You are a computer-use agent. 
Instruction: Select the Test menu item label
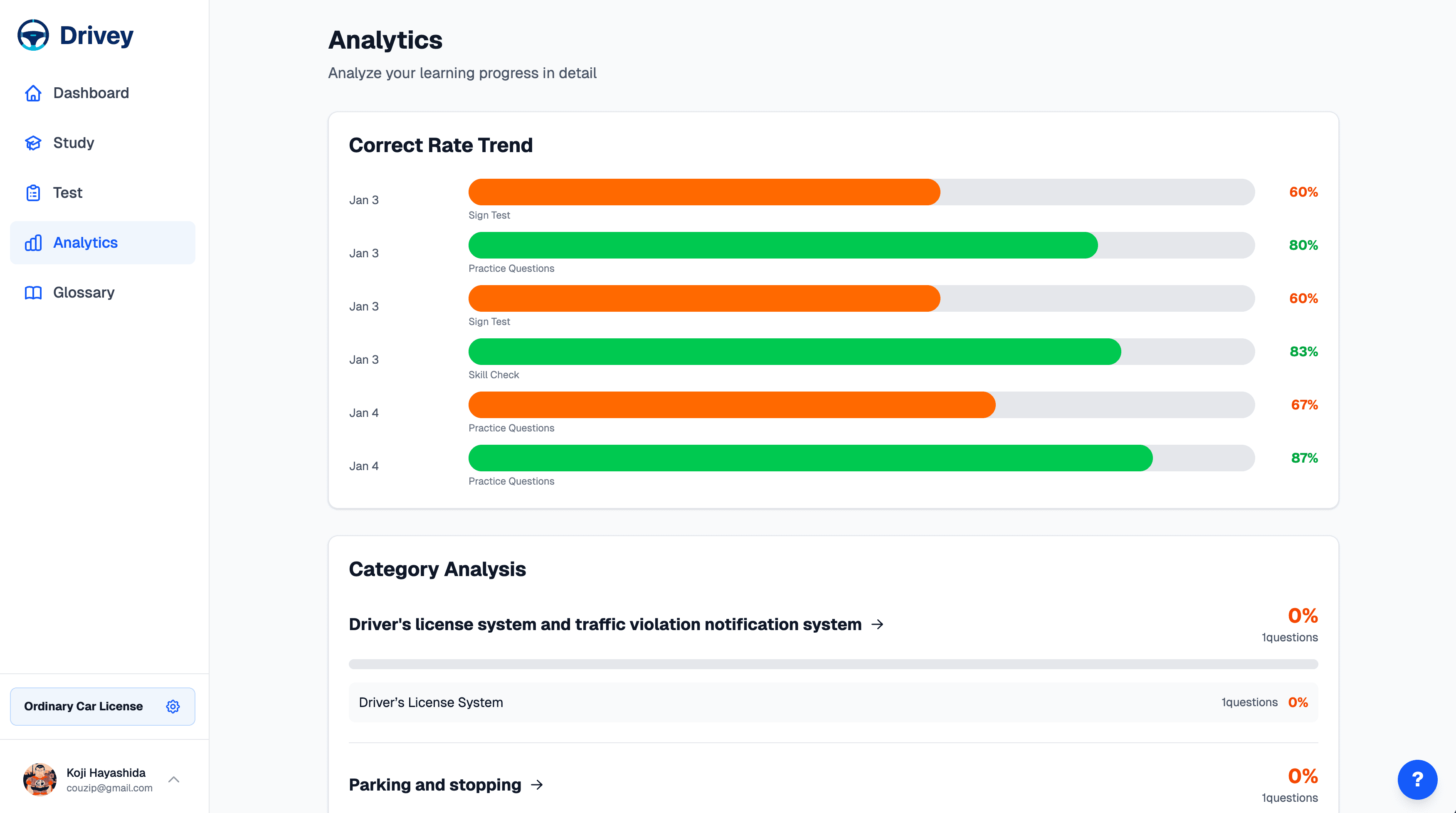tap(68, 193)
